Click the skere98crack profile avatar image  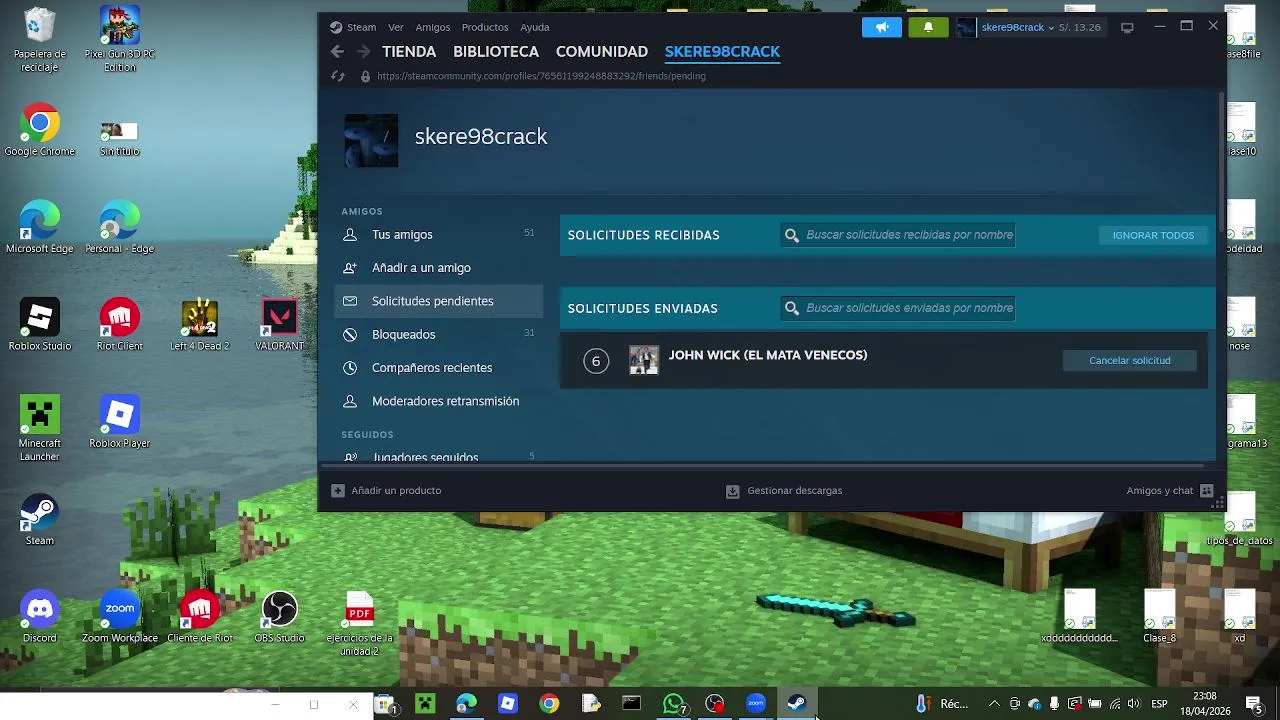point(371,140)
